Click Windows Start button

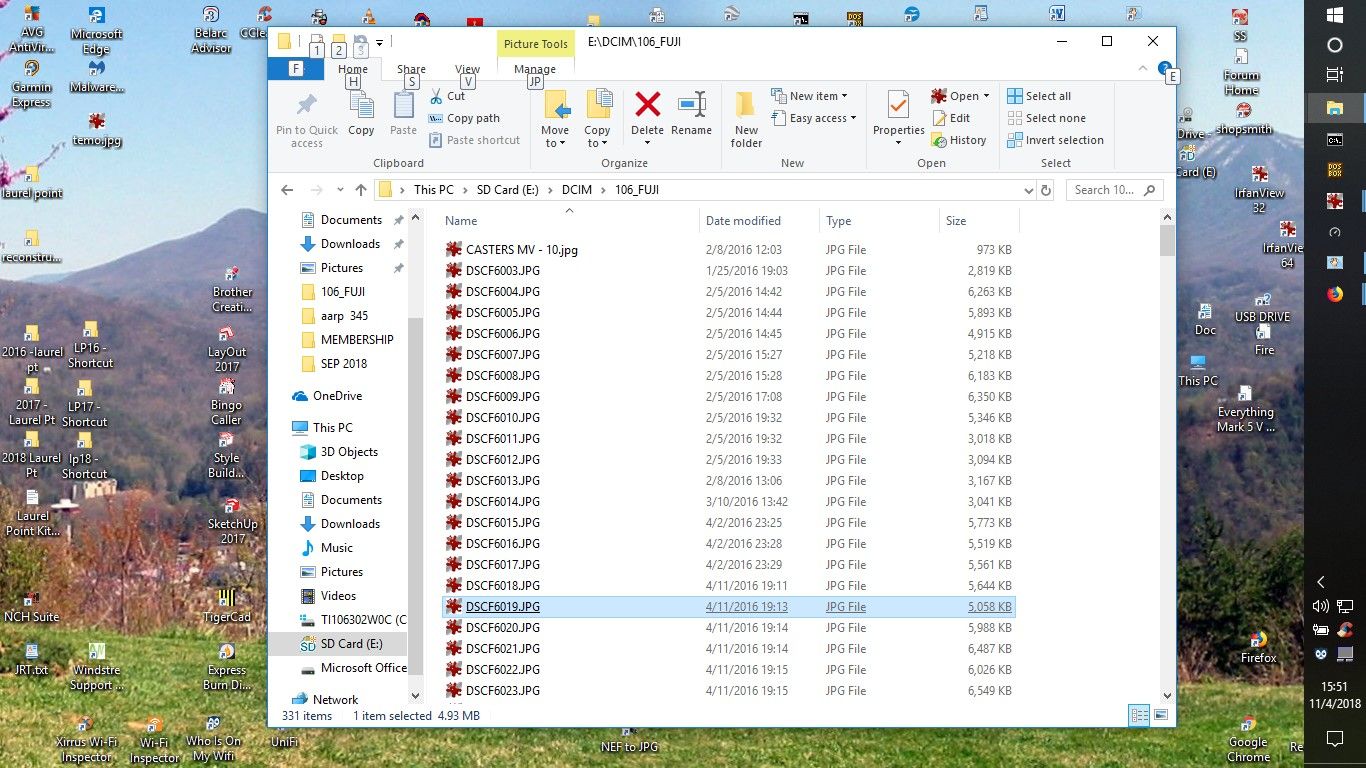point(1334,14)
